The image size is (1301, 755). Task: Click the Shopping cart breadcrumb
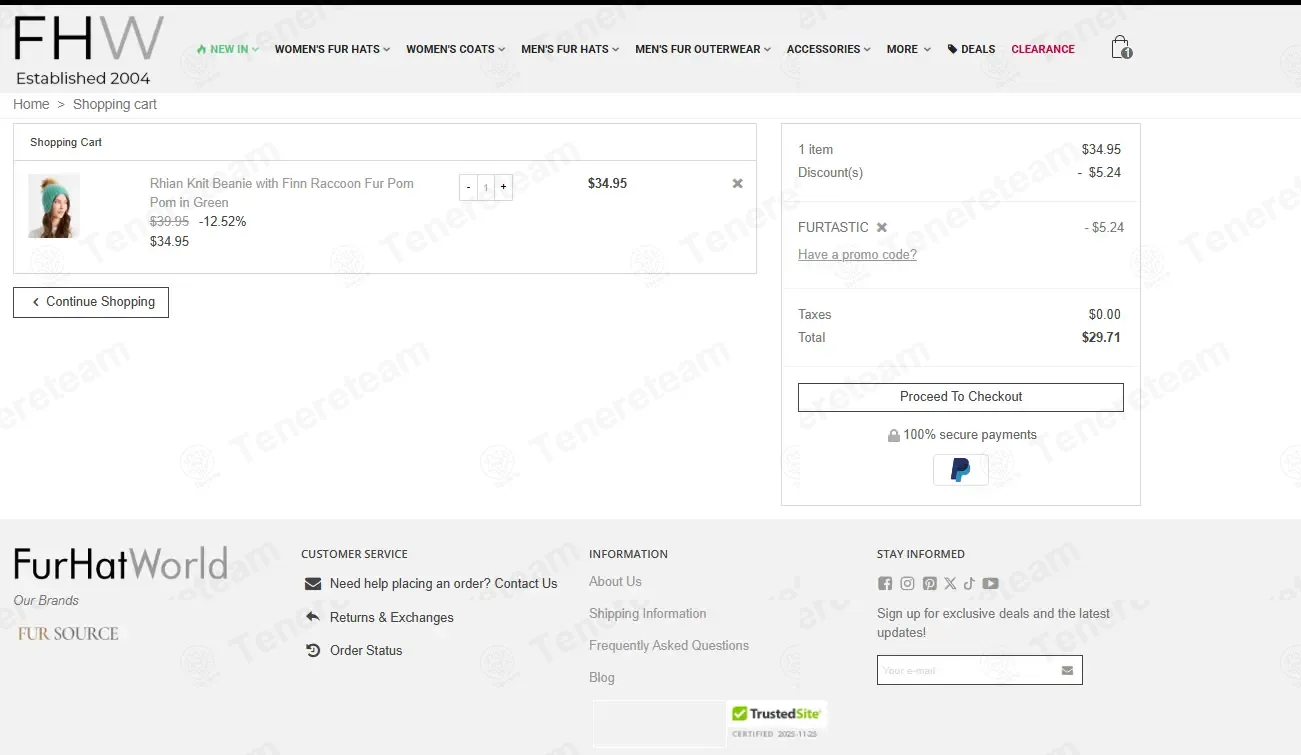point(115,104)
